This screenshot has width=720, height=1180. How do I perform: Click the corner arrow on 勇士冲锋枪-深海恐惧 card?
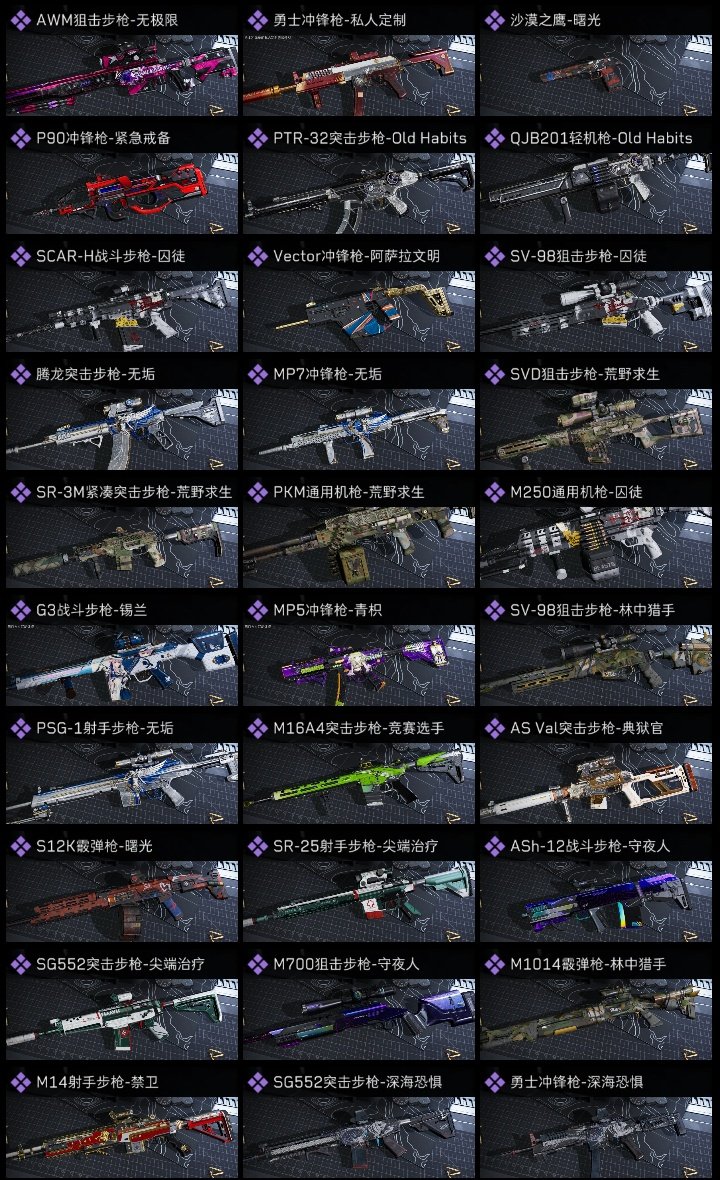point(691,1171)
